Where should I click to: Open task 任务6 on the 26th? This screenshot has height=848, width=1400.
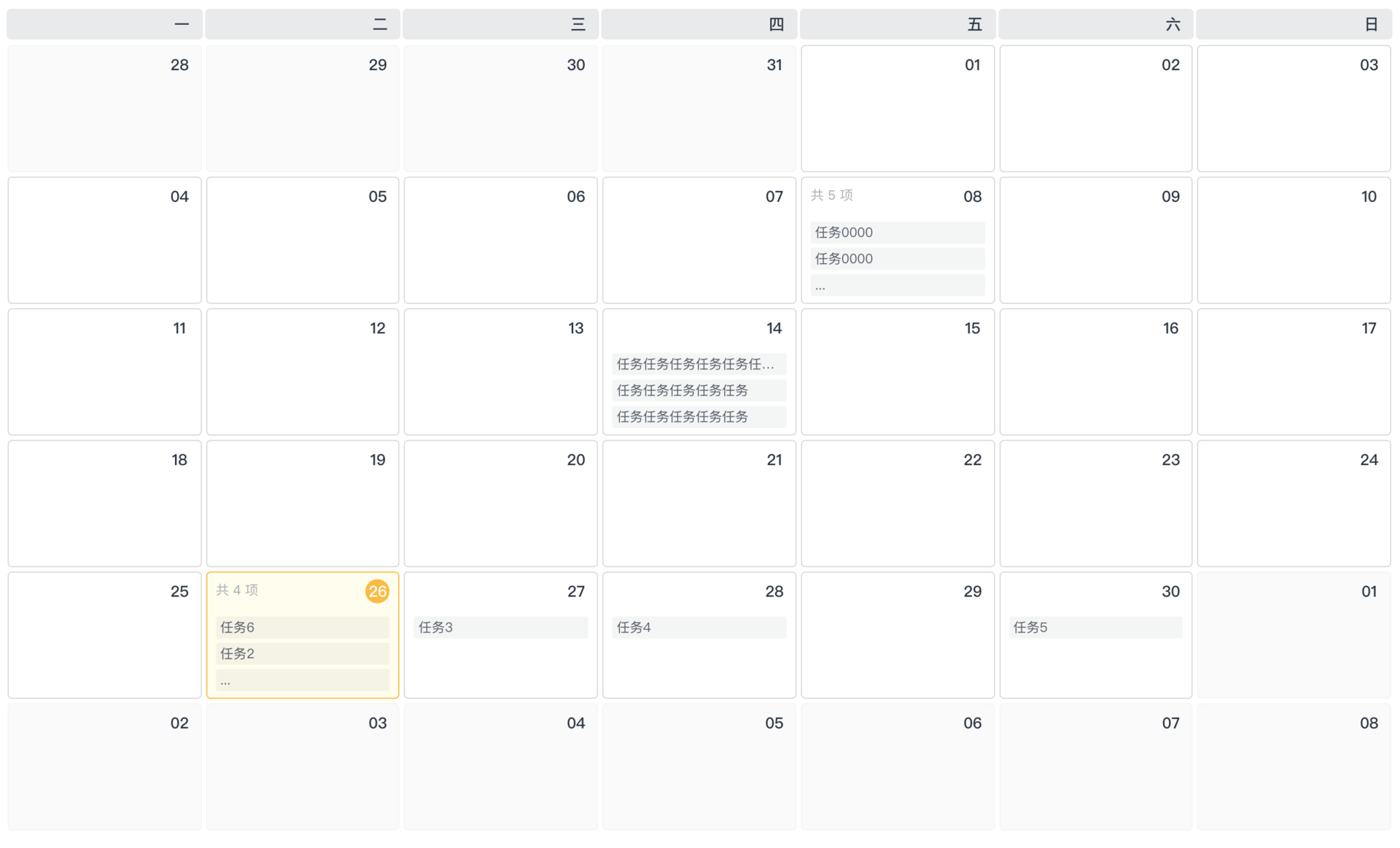pyautogui.click(x=302, y=627)
